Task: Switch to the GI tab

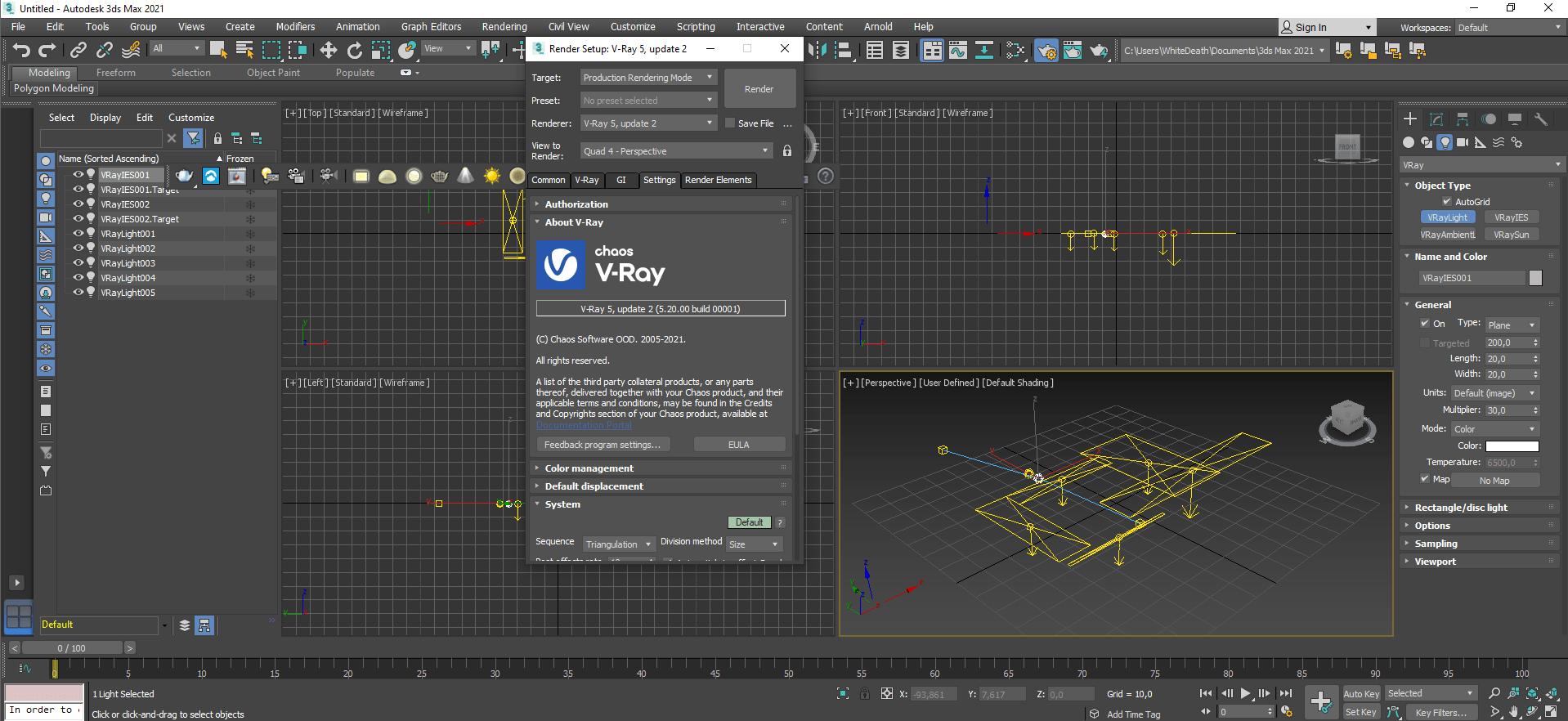Action: point(621,180)
